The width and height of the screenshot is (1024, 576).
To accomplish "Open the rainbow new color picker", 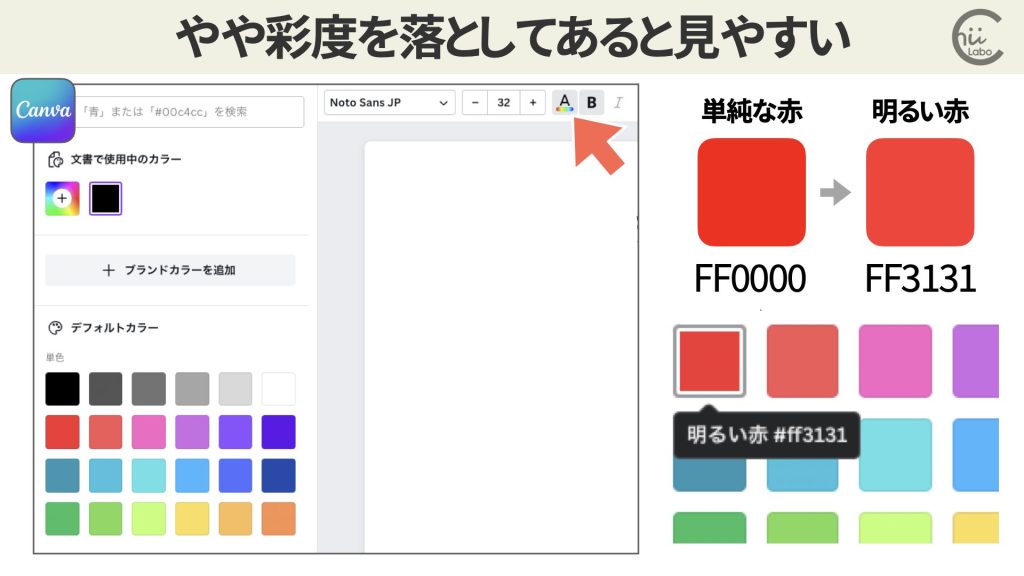I will [62, 197].
